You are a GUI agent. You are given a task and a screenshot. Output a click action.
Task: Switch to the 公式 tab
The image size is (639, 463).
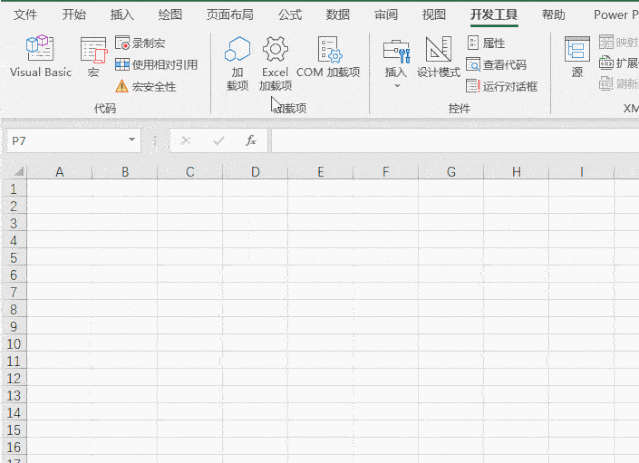(x=290, y=15)
